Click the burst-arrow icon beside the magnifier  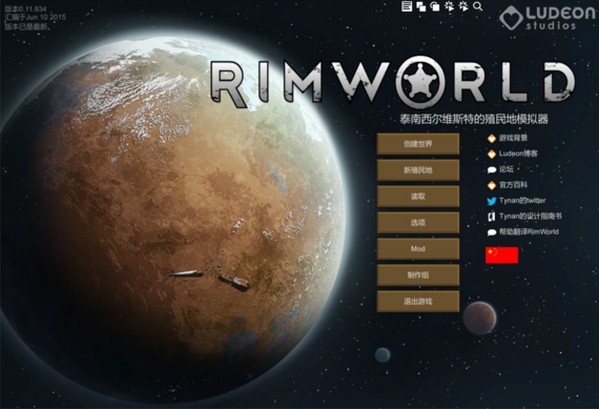[463, 6]
